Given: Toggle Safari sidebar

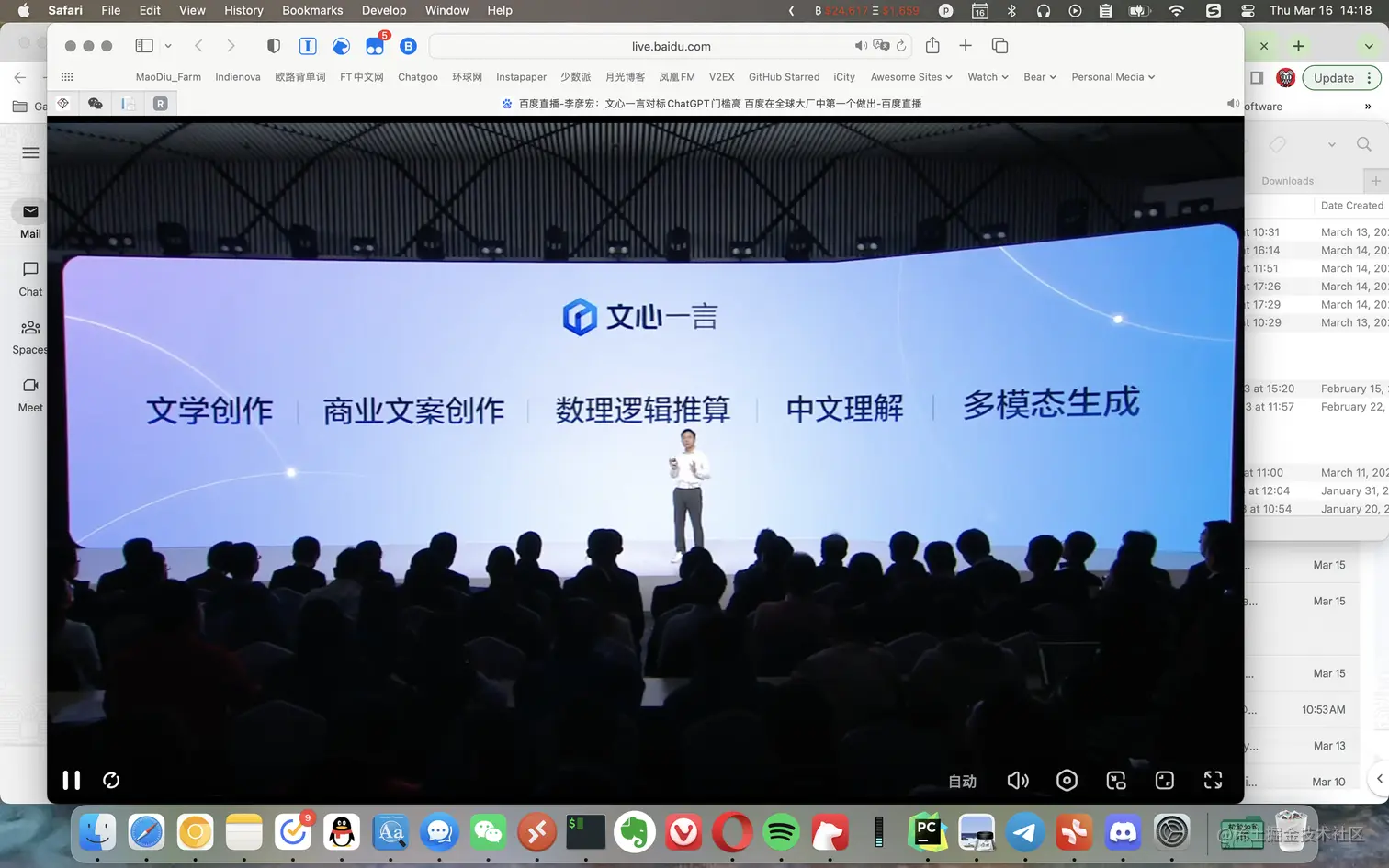Looking at the screenshot, I should point(144,46).
